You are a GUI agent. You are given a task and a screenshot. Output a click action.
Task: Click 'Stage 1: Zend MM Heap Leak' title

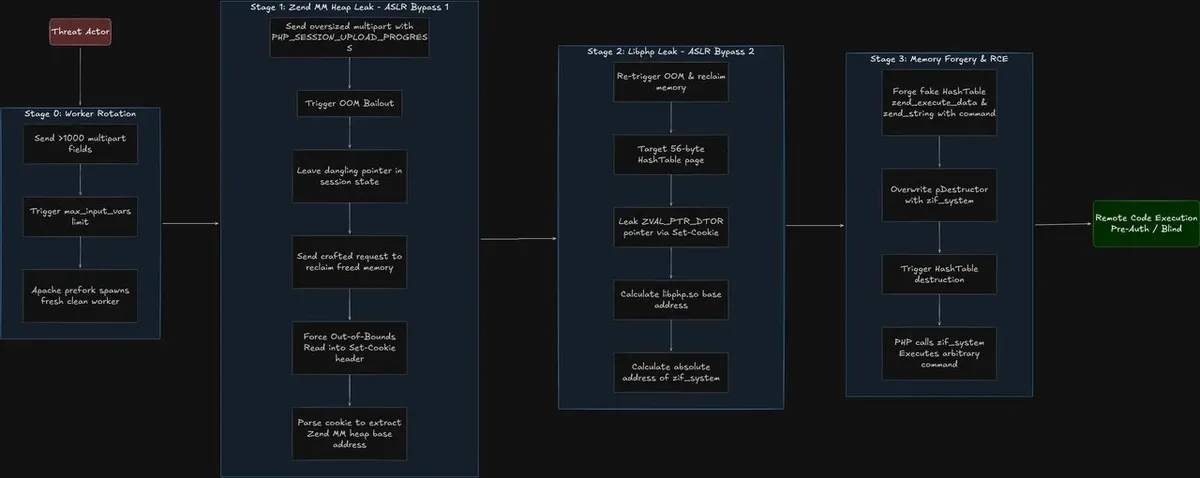click(349, 7)
